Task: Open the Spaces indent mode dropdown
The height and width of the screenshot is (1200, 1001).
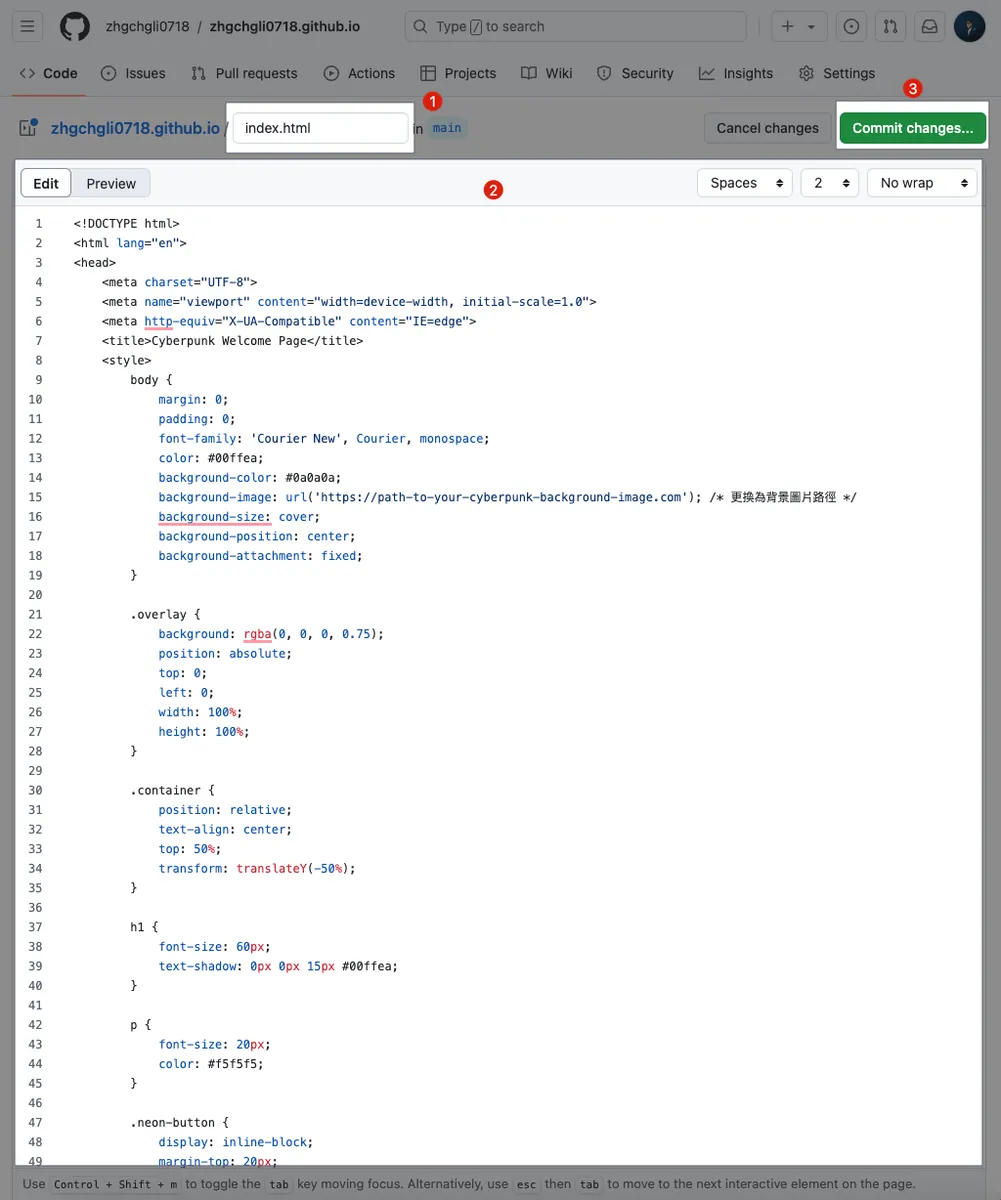Action: 744,183
